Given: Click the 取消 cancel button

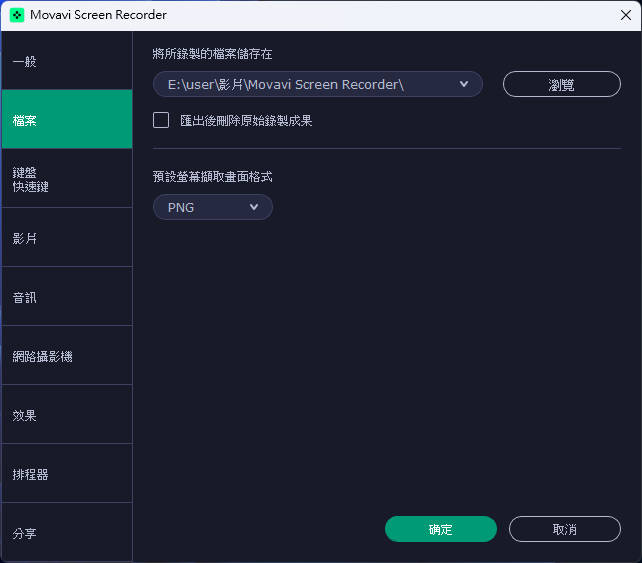Looking at the screenshot, I should [565, 529].
